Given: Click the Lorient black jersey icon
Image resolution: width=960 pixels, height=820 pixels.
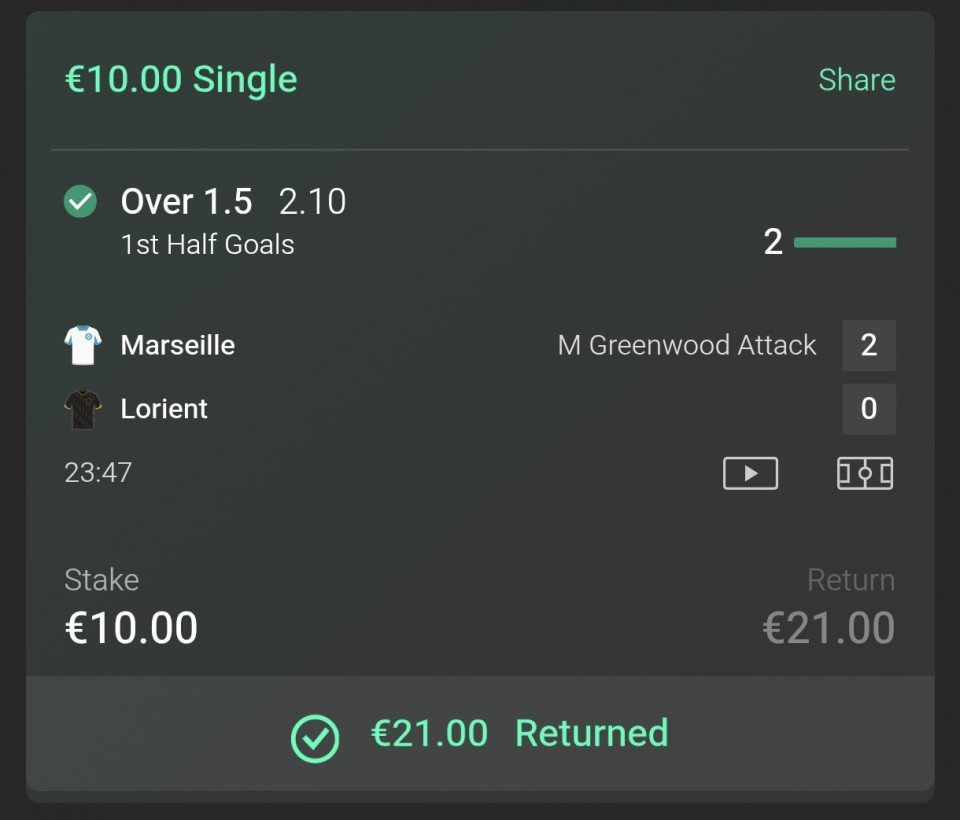Looking at the screenshot, I should click(83, 409).
